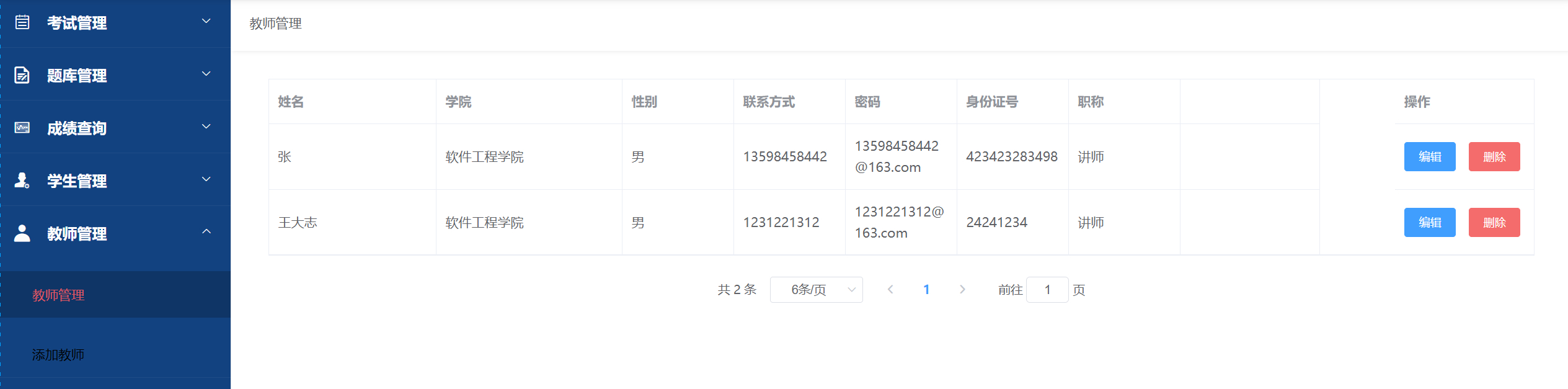Image resolution: width=1568 pixels, height=389 pixels.
Task: Select the 教师管理 submenu item
Action: [x=58, y=295]
